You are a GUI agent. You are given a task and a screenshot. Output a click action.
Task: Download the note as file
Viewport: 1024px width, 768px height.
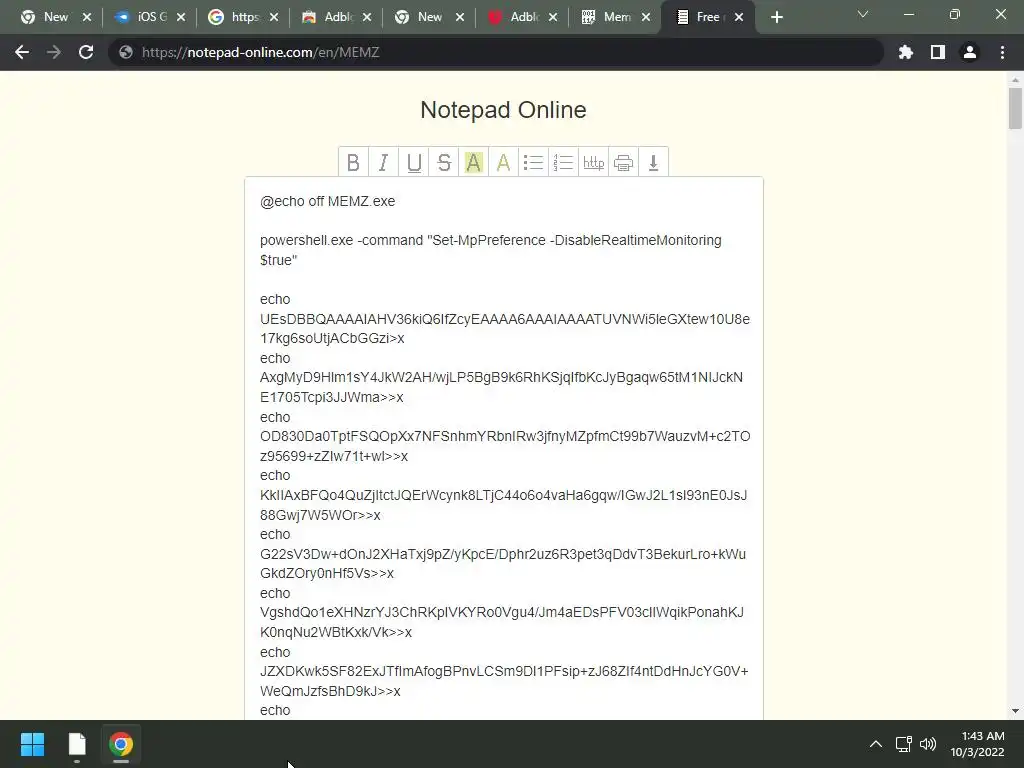tap(653, 162)
